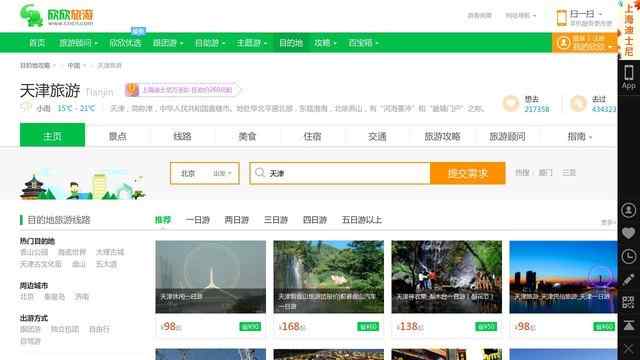Click the weather icon beside 小雨

(26, 108)
